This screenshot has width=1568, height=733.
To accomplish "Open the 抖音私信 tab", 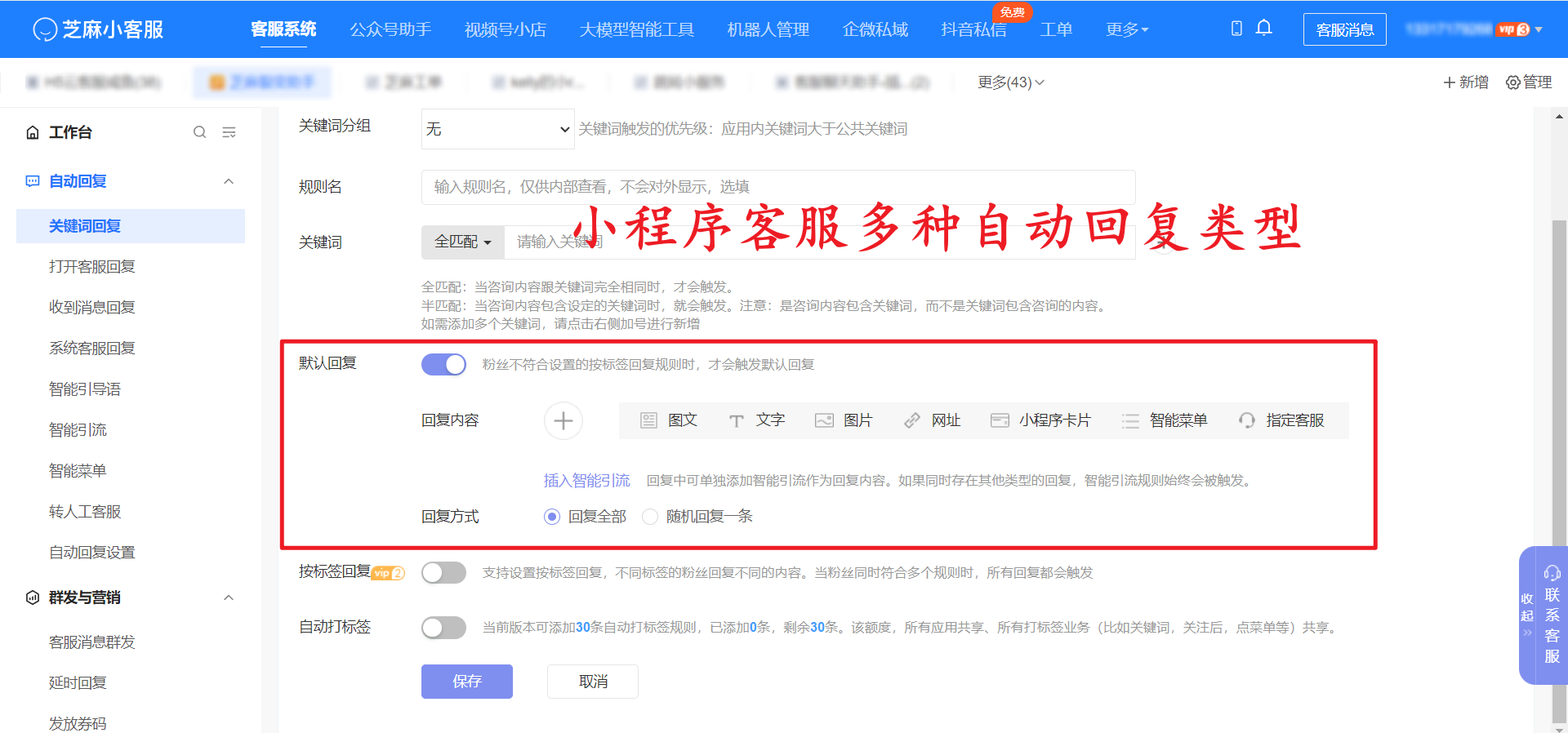I will coord(973,29).
